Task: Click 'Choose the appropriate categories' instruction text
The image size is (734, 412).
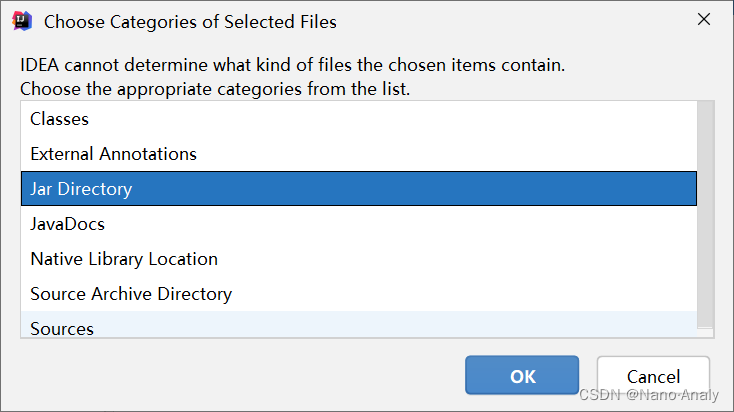Action: (x=215, y=89)
